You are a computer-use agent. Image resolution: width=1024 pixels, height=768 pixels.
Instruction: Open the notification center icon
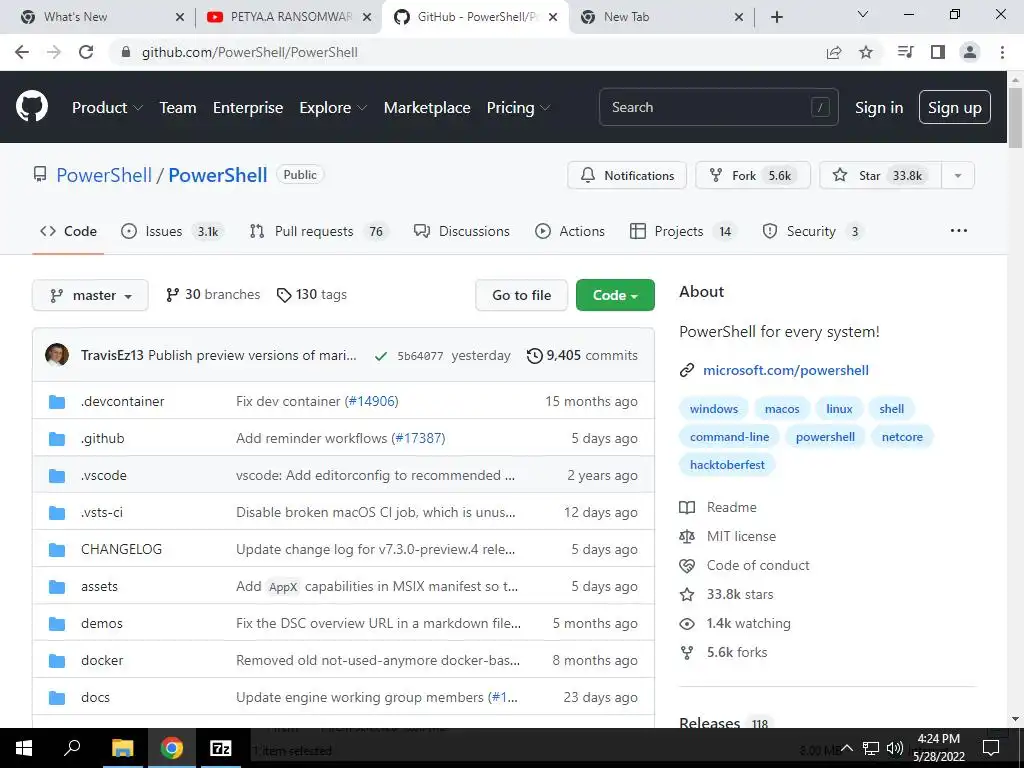click(991, 748)
